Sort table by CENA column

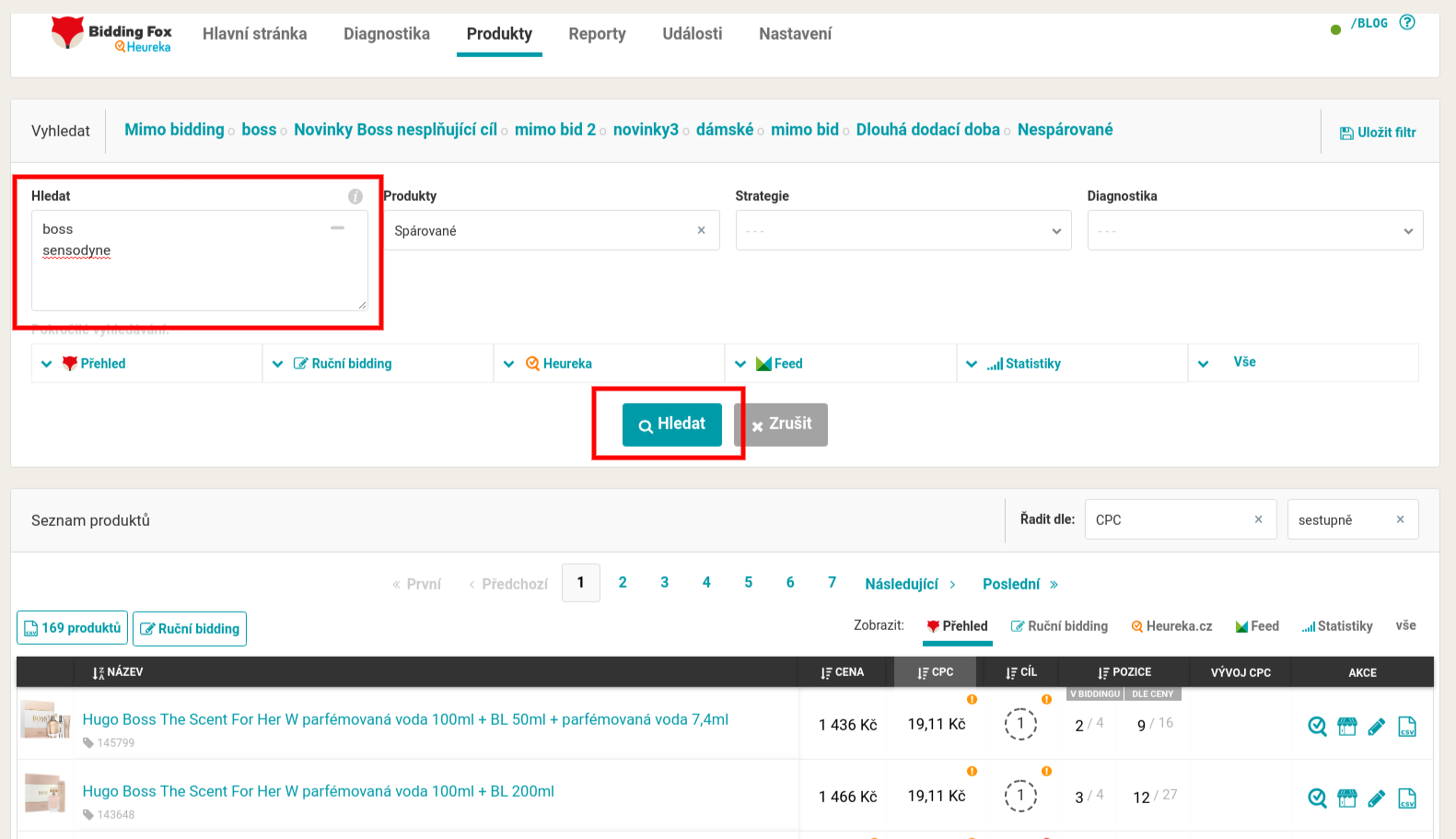coord(843,672)
